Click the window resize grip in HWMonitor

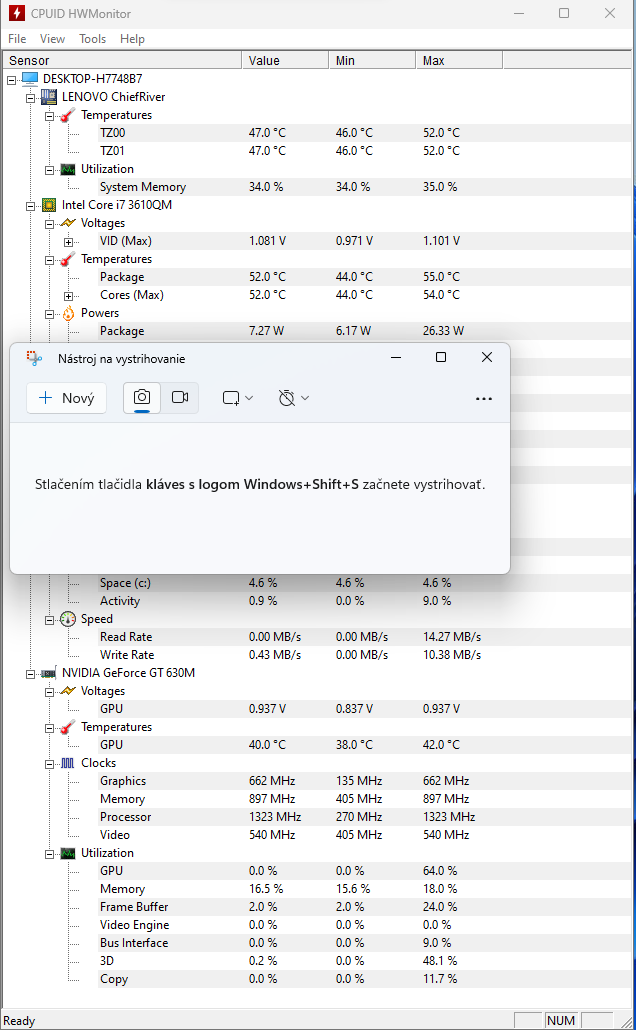point(626,1021)
